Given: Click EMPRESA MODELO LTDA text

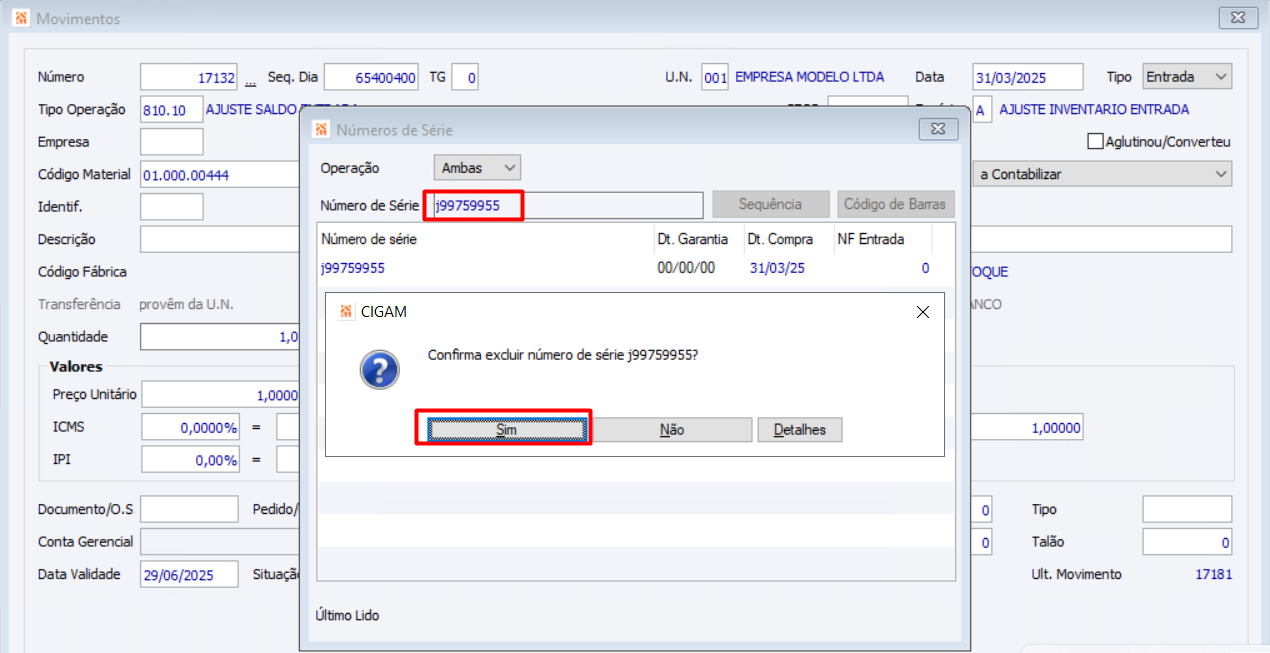Looking at the screenshot, I should [x=809, y=77].
